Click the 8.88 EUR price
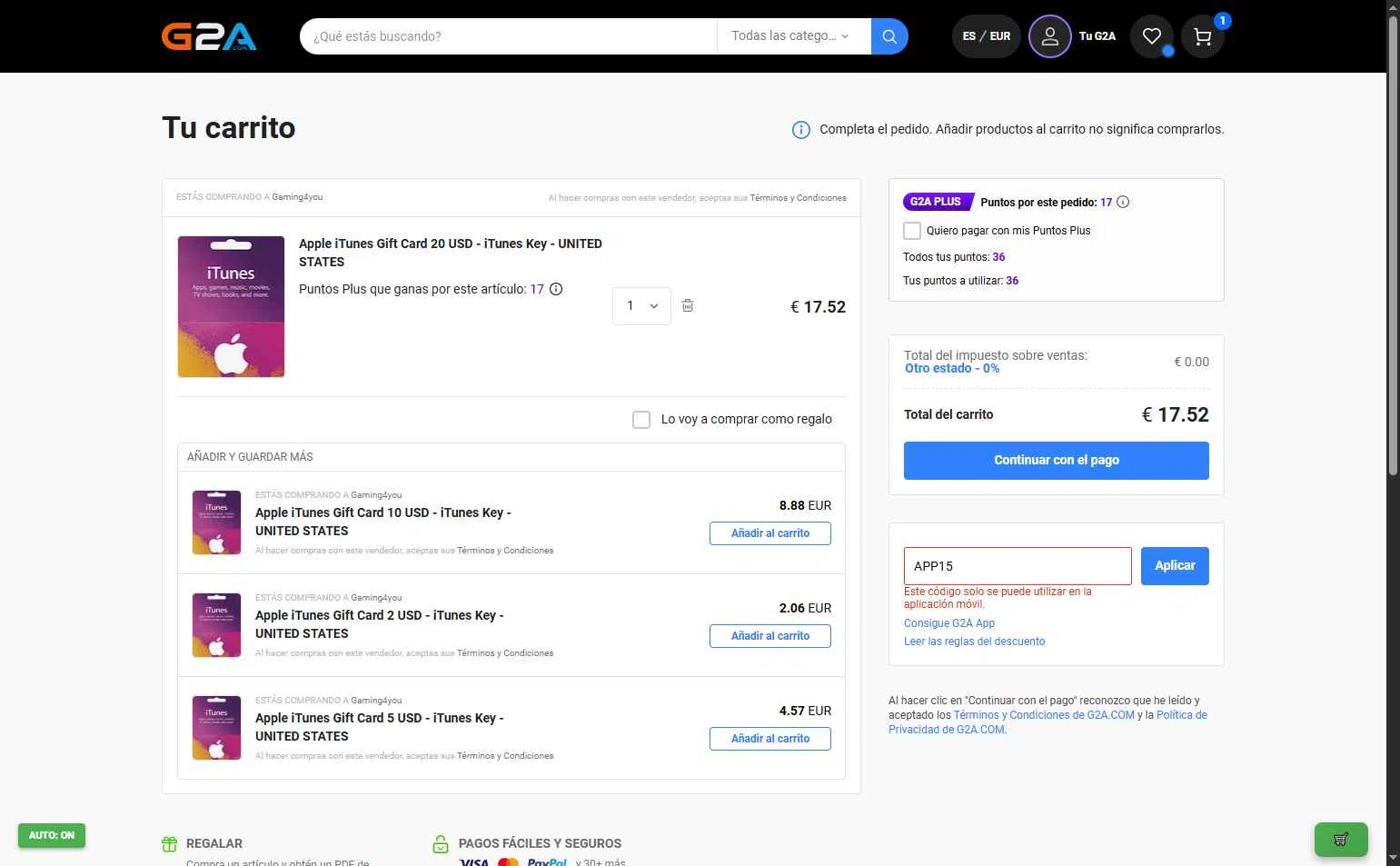Viewport: 1400px width, 866px height. pos(805,505)
